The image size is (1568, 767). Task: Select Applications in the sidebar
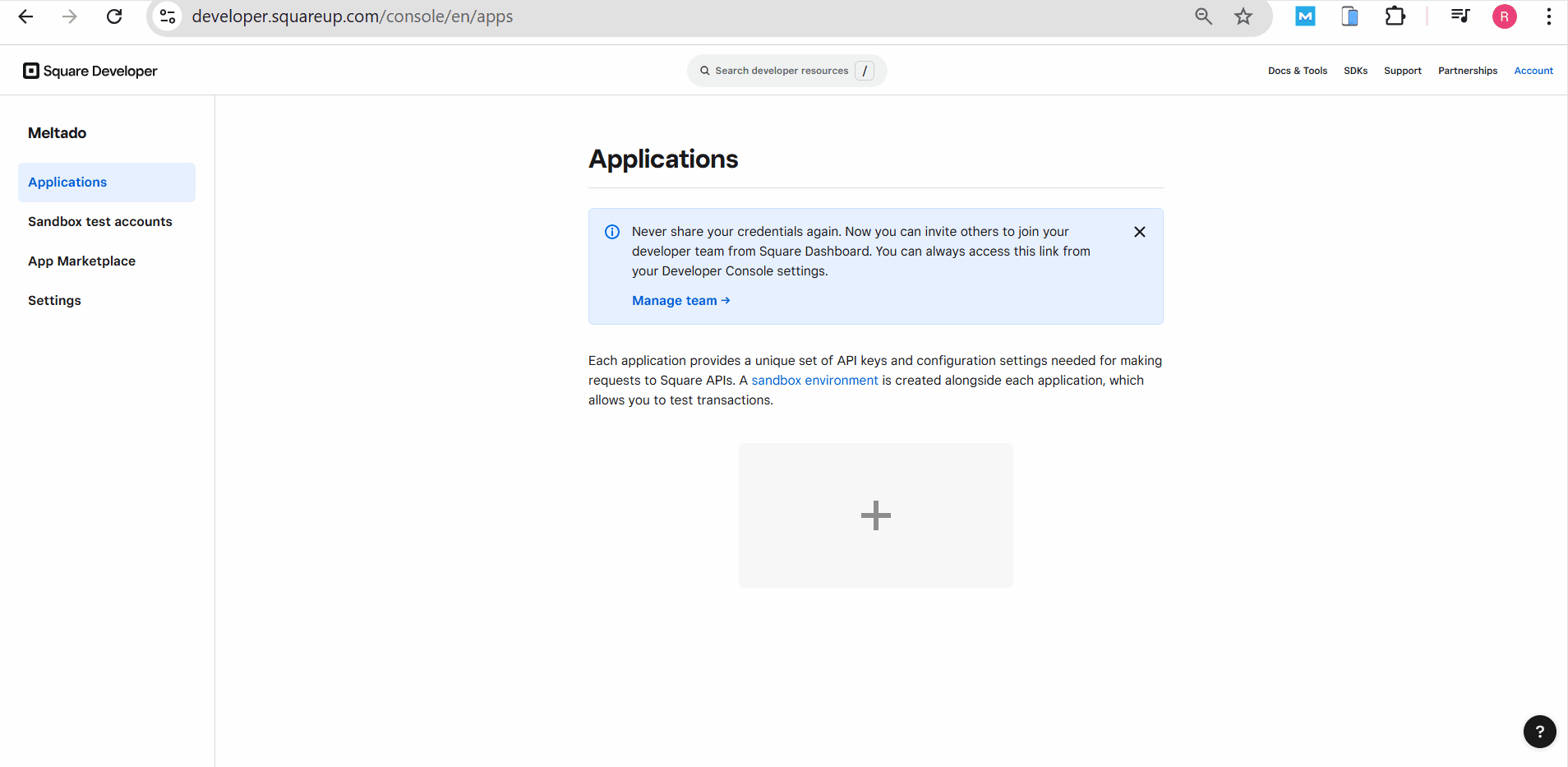107,183
